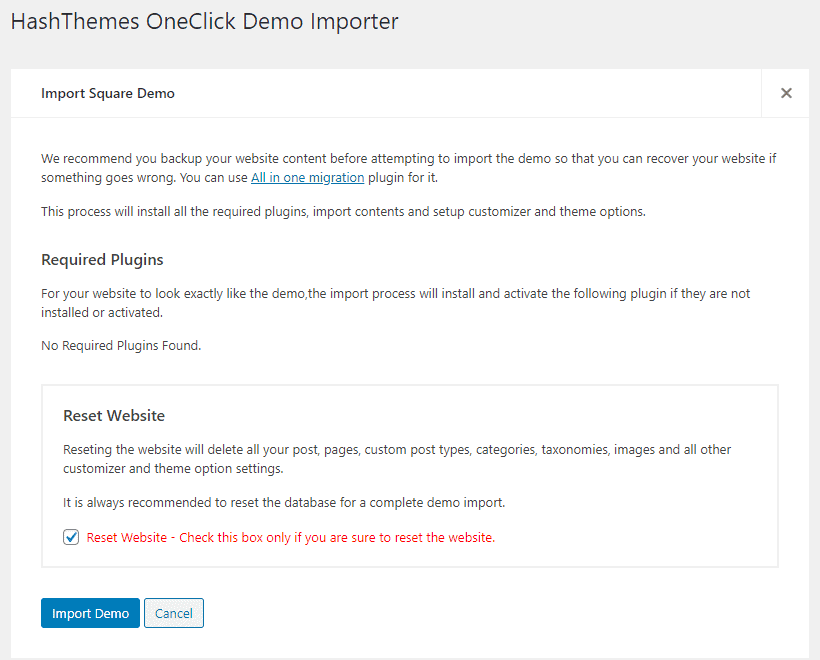
Task: Click the red Reset Website warning label
Action: (291, 538)
